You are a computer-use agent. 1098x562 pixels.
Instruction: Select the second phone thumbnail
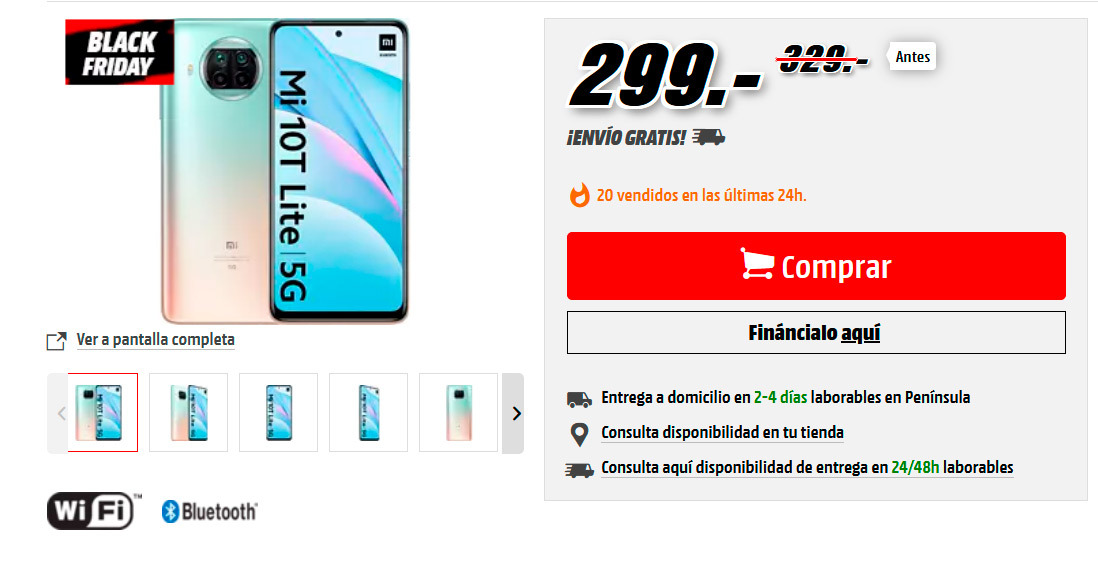tap(188, 412)
